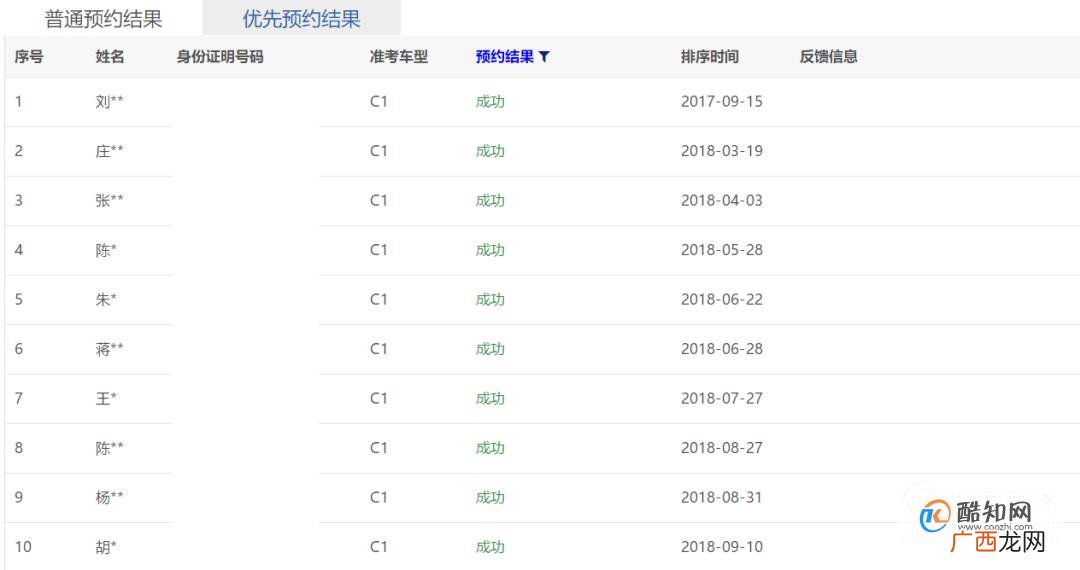Viewport: 1080px width, 570px height.
Task: Click the date 2018-05-28
Action: (x=722, y=250)
